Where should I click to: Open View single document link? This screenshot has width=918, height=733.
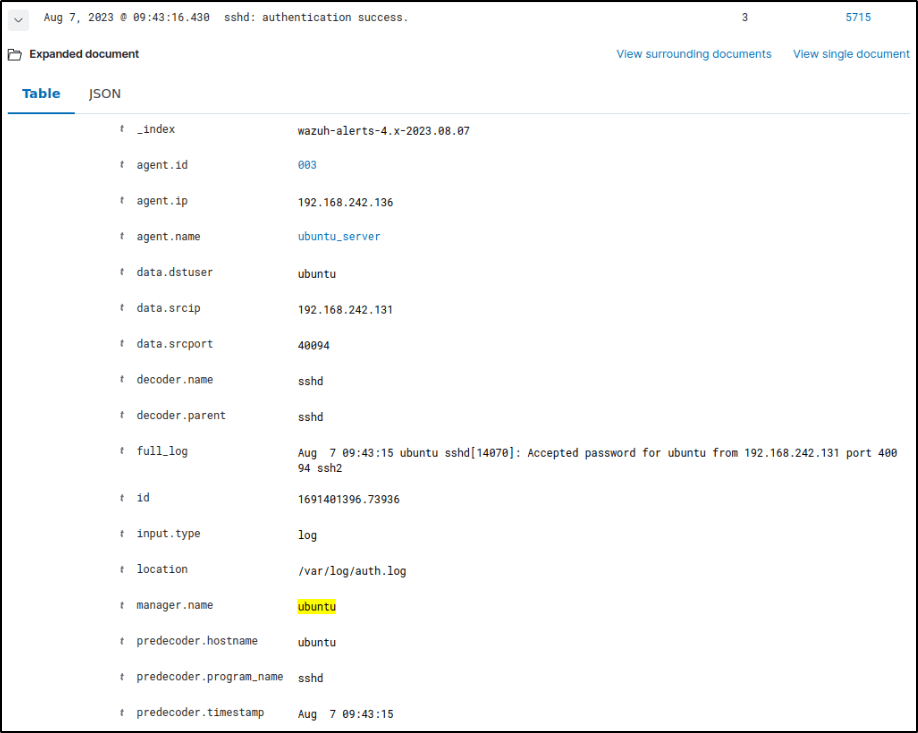click(x=851, y=54)
